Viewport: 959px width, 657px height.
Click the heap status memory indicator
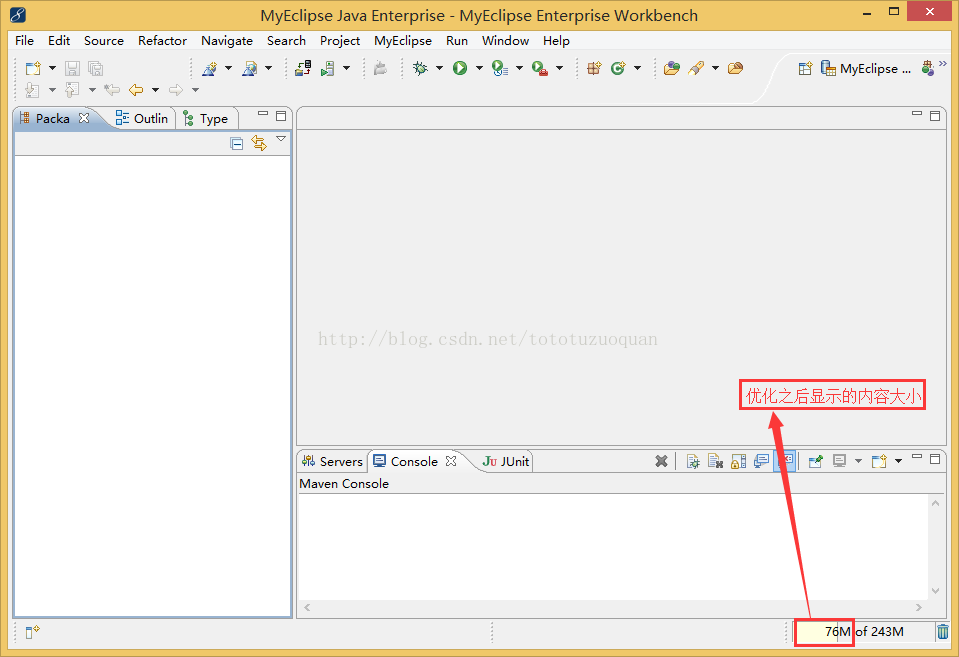pos(864,631)
